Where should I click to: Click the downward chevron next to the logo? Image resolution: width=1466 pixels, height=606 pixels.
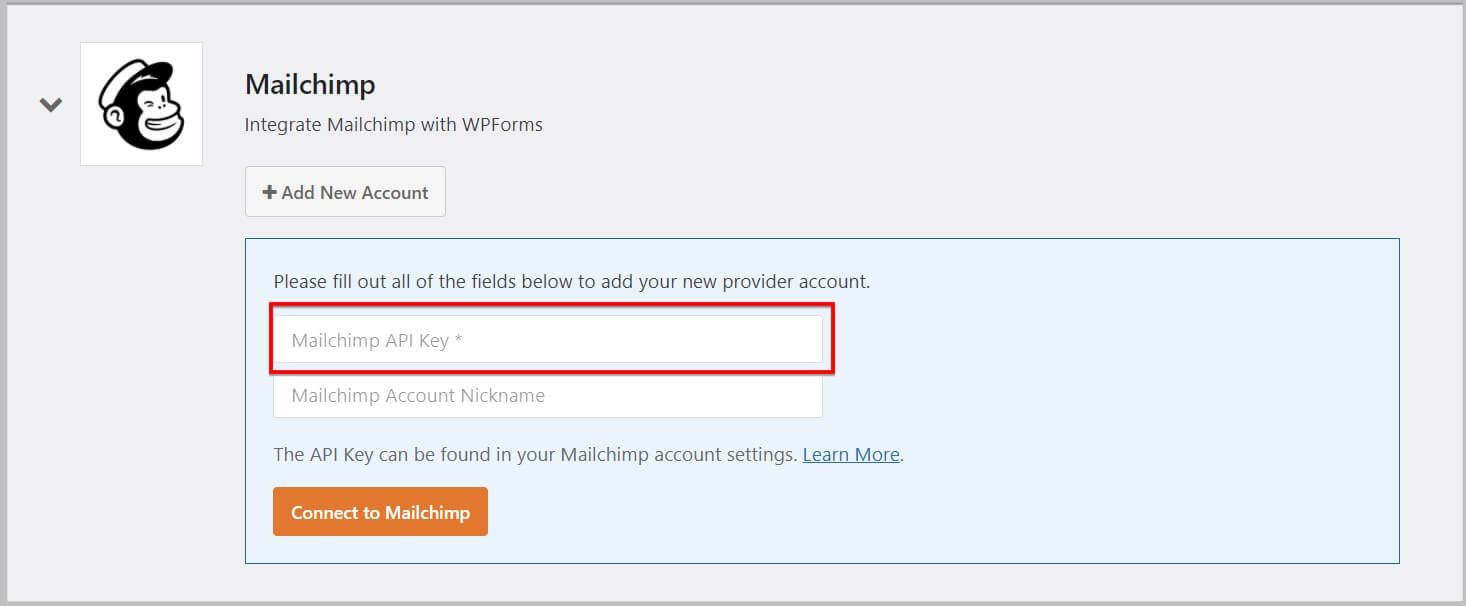click(x=50, y=104)
